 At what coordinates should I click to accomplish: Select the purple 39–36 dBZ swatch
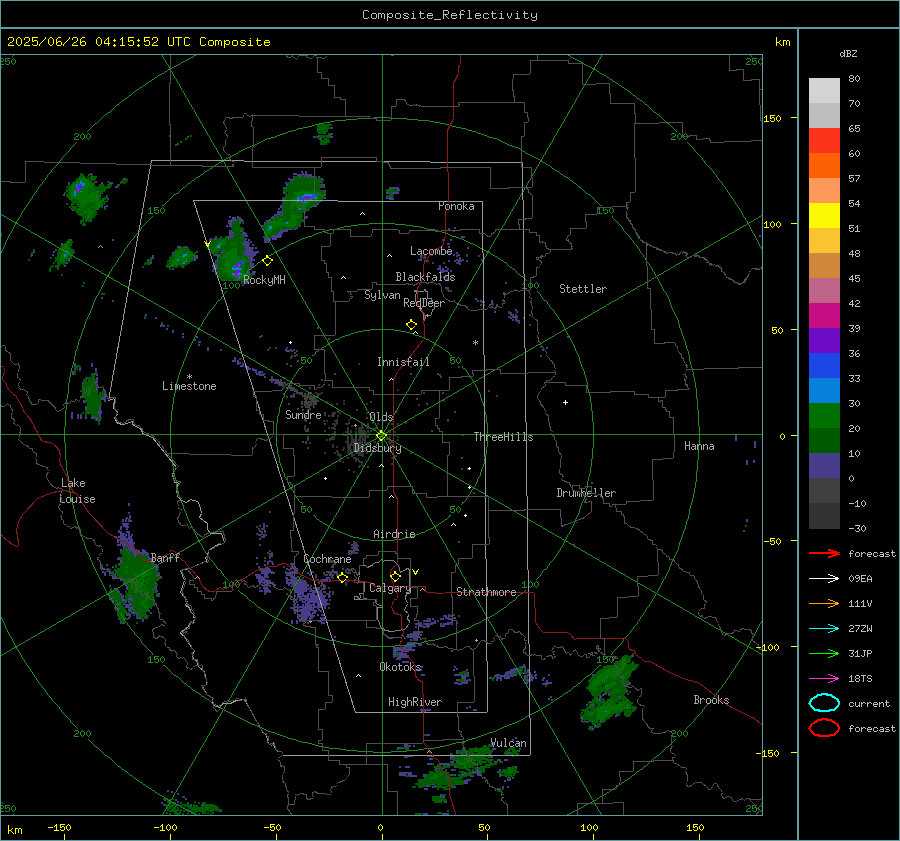[824, 341]
